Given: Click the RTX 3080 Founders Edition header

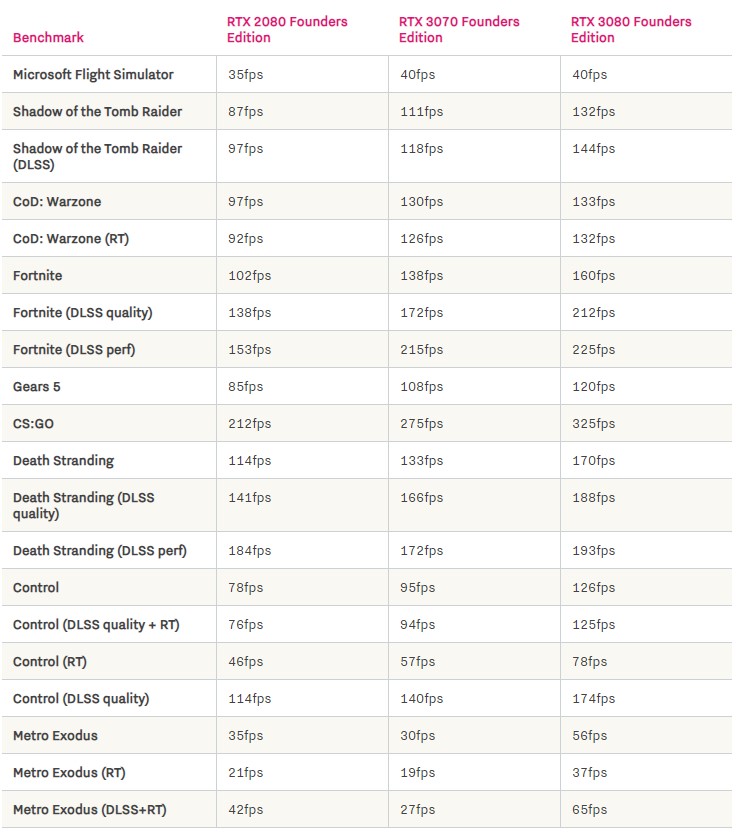Looking at the screenshot, I should coord(631,29).
